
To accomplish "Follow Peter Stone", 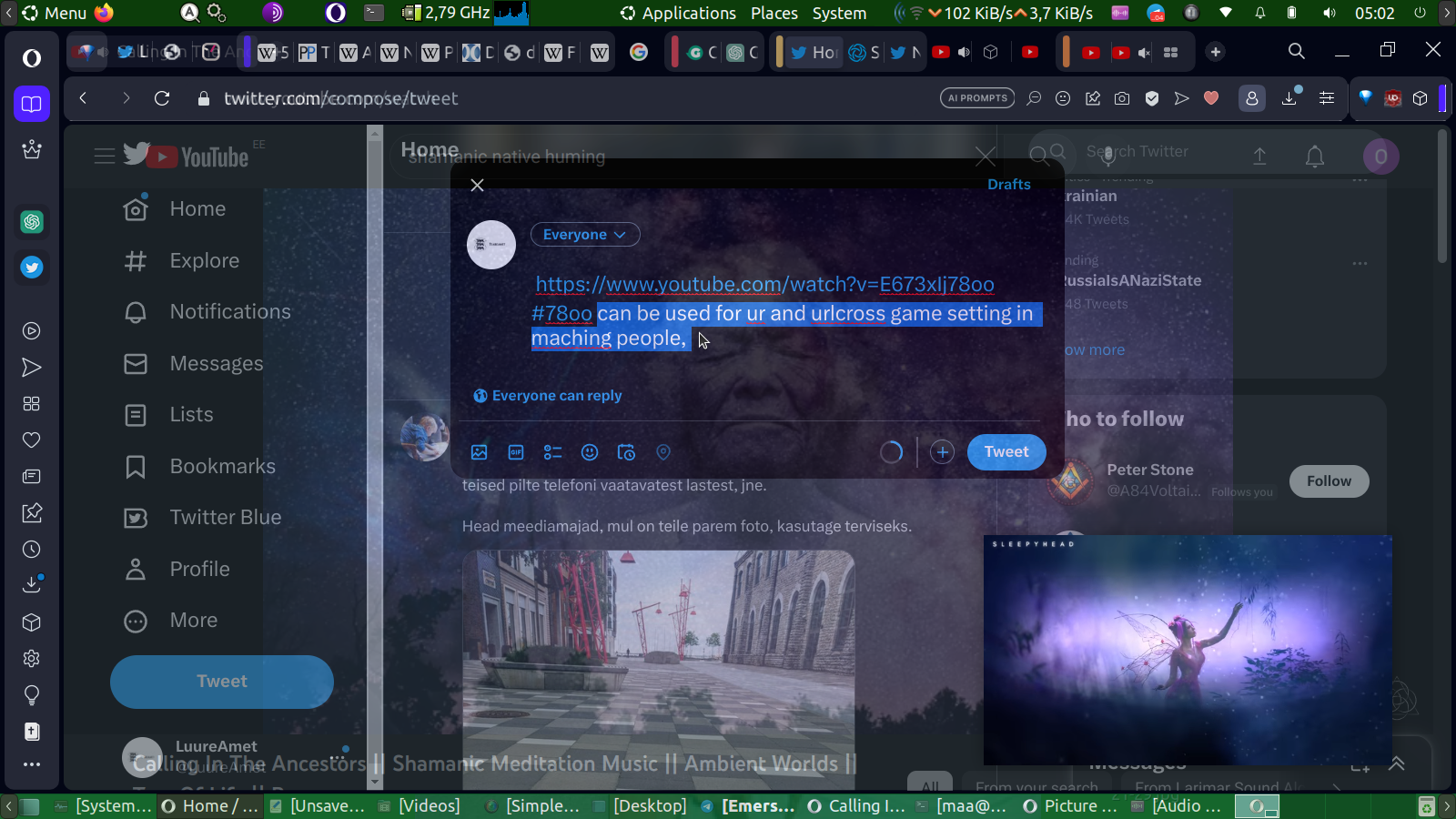I will [1329, 481].
